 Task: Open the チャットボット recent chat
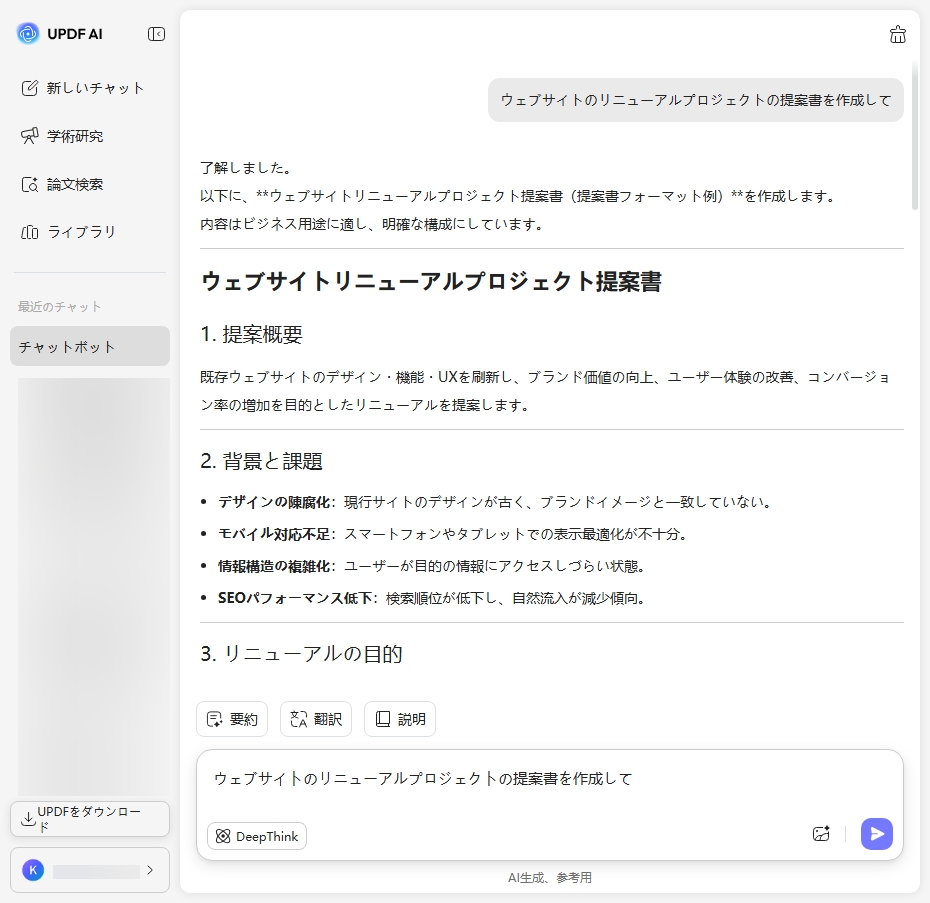pyautogui.click(x=88, y=346)
